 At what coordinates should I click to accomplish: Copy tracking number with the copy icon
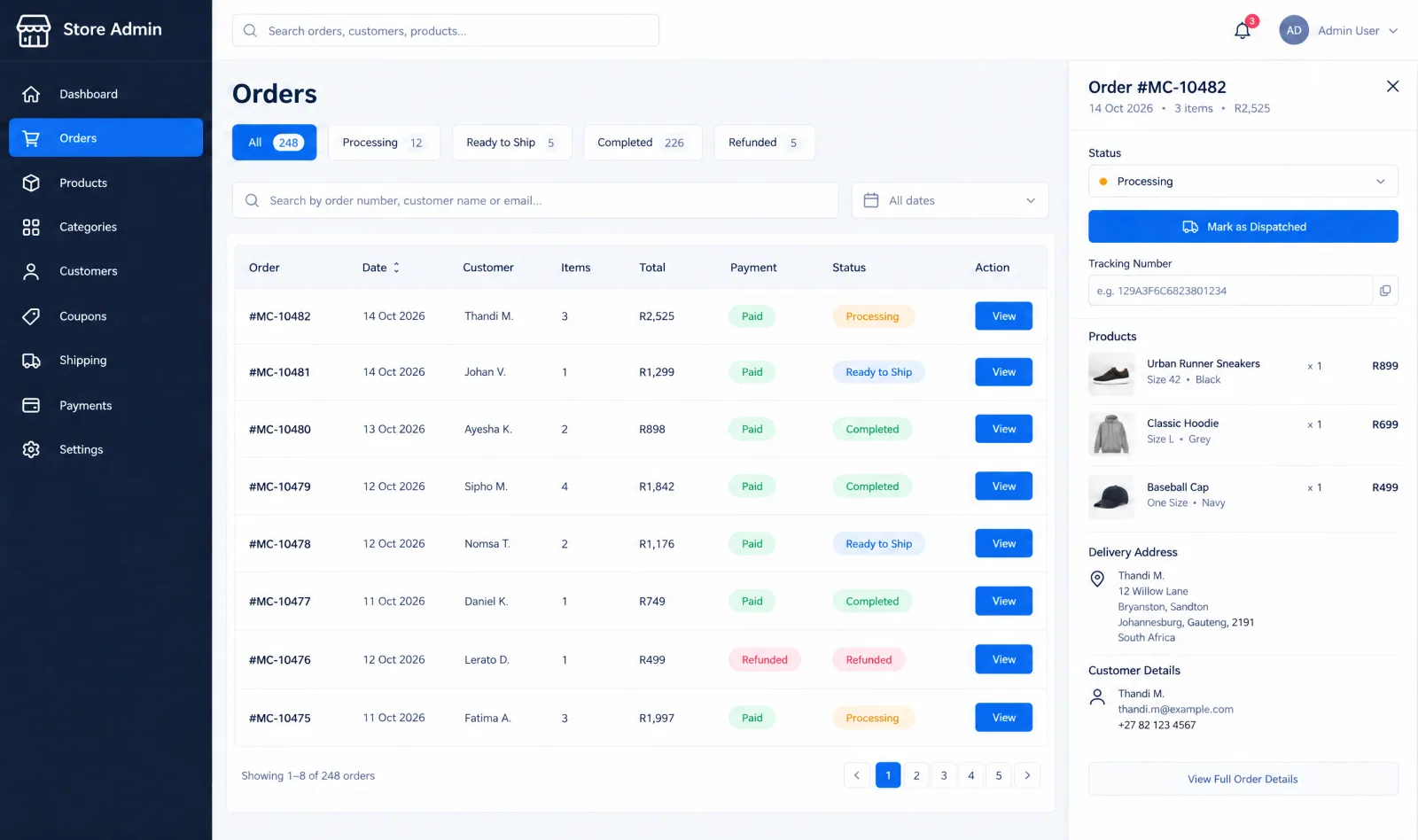[1385, 291]
